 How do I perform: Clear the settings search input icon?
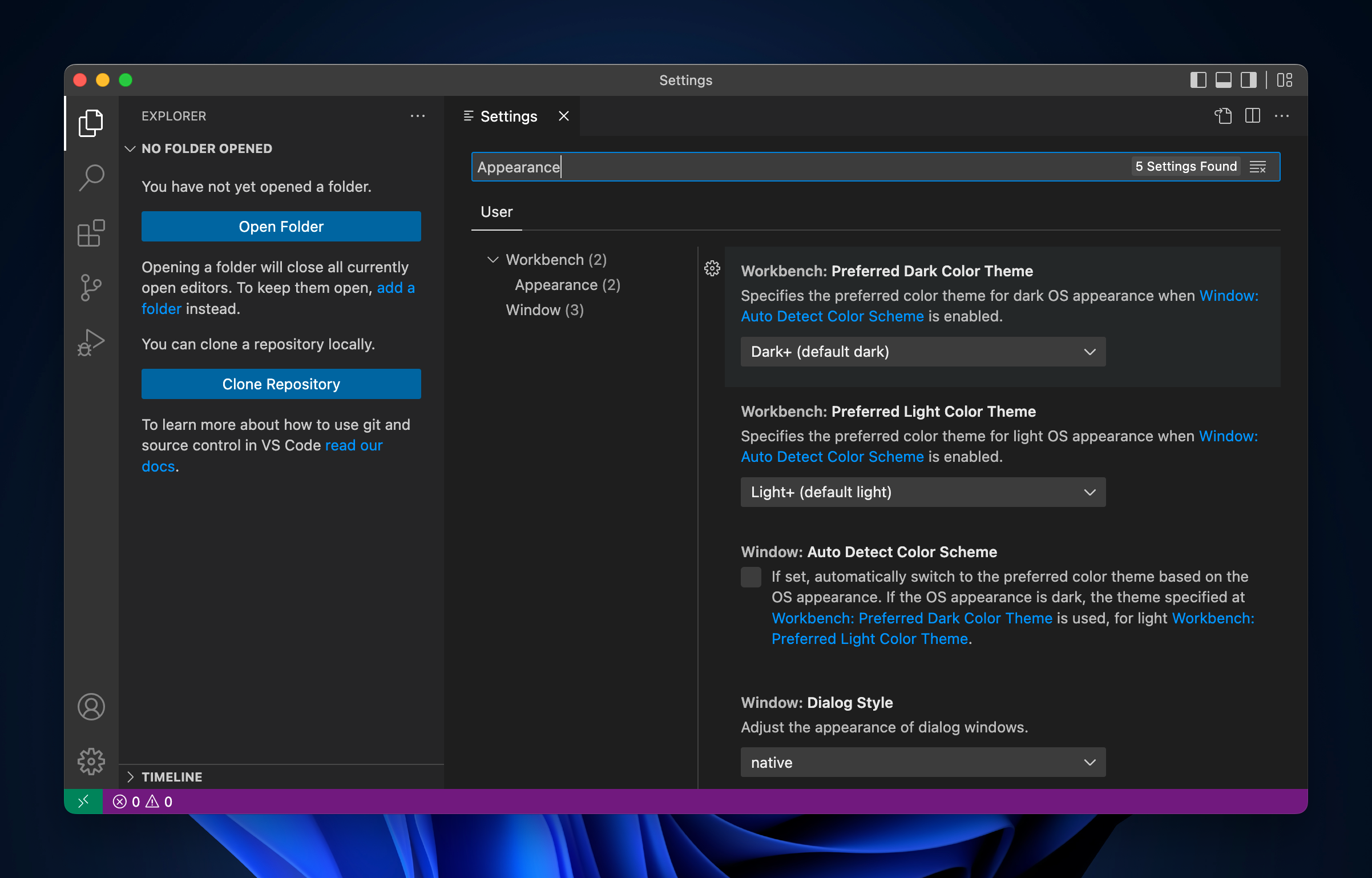1258,167
